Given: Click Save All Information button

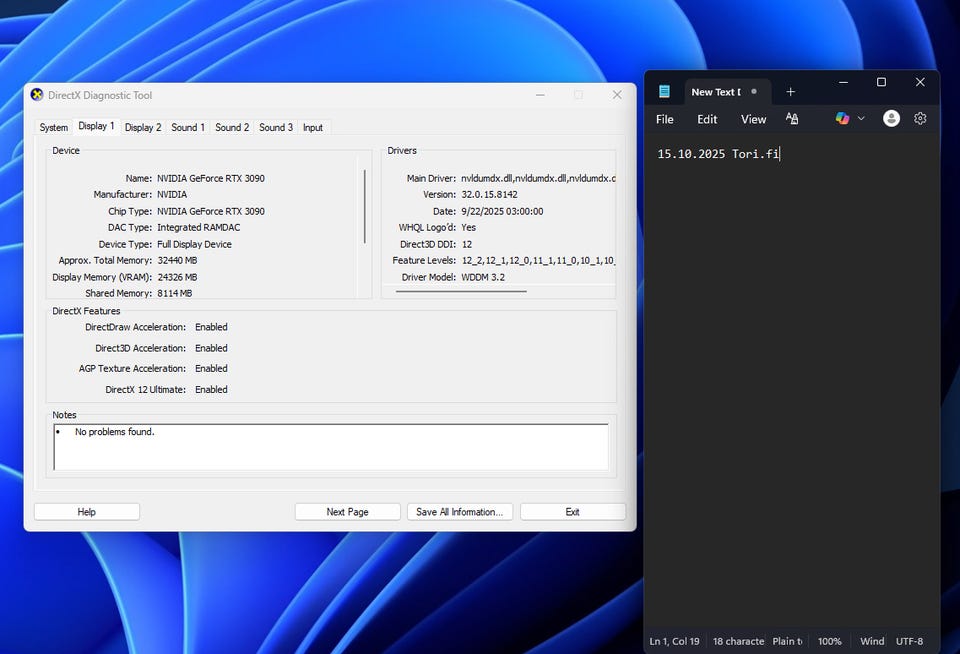Looking at the screenshot, I should (x=459, y=512).
